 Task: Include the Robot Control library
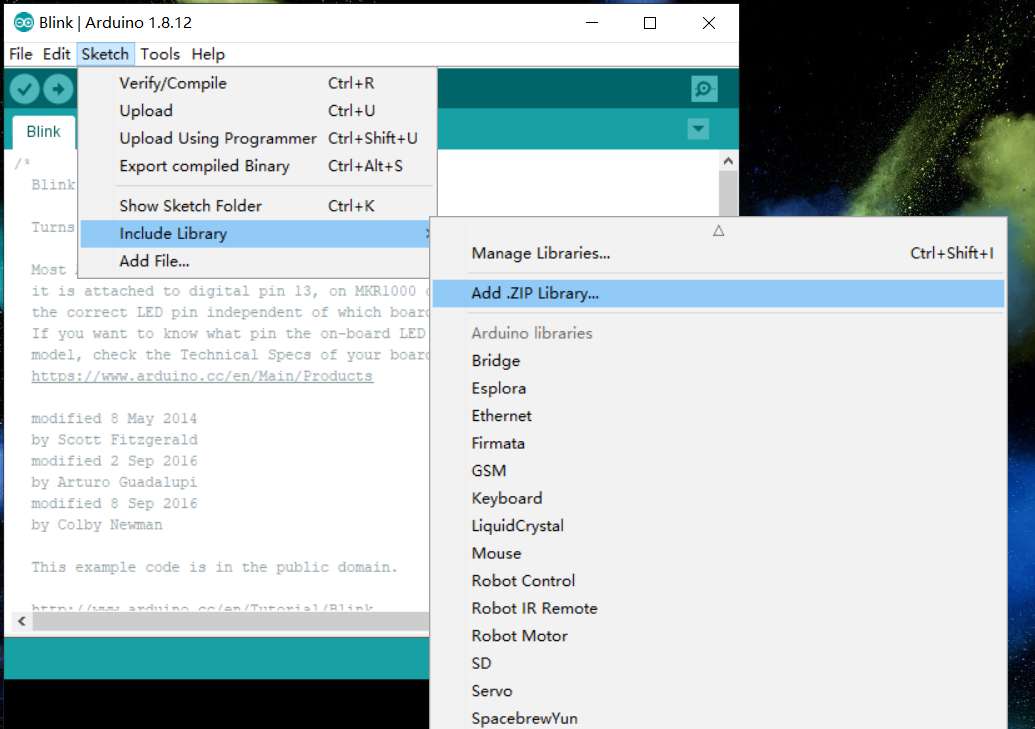pyautogui.click(x=718, y=581)
